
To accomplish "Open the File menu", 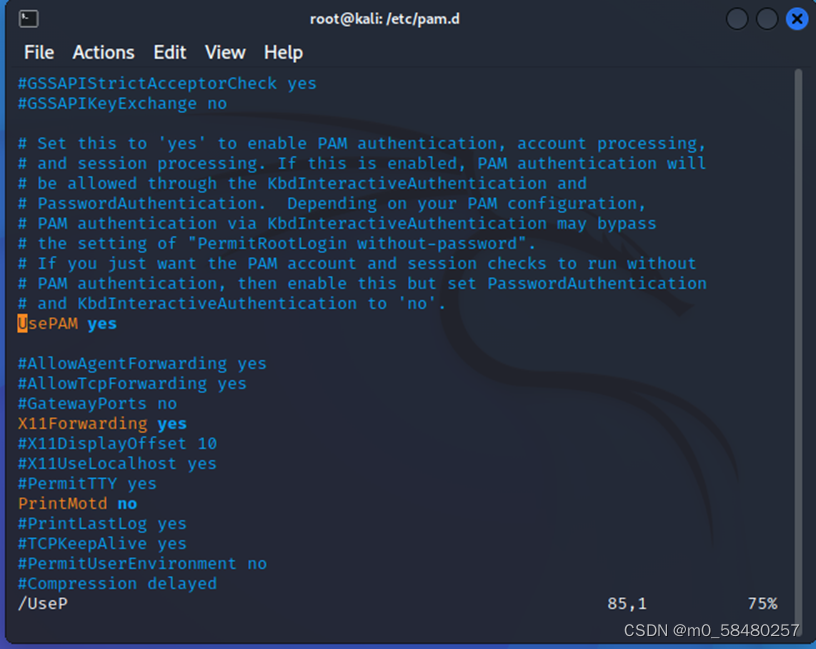I will (38, 52).
